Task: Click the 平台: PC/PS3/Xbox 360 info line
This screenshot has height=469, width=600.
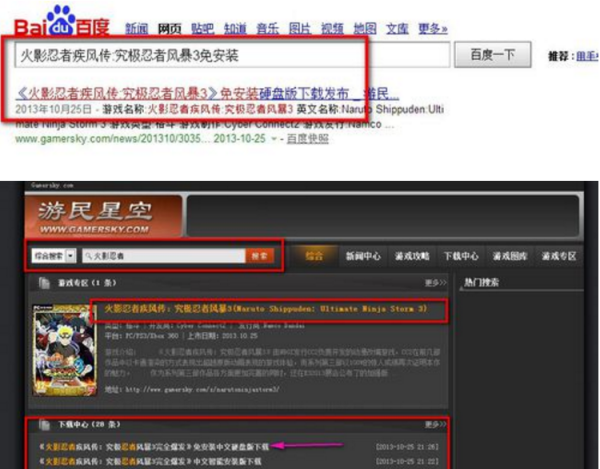Action: [x=181, y=336]
